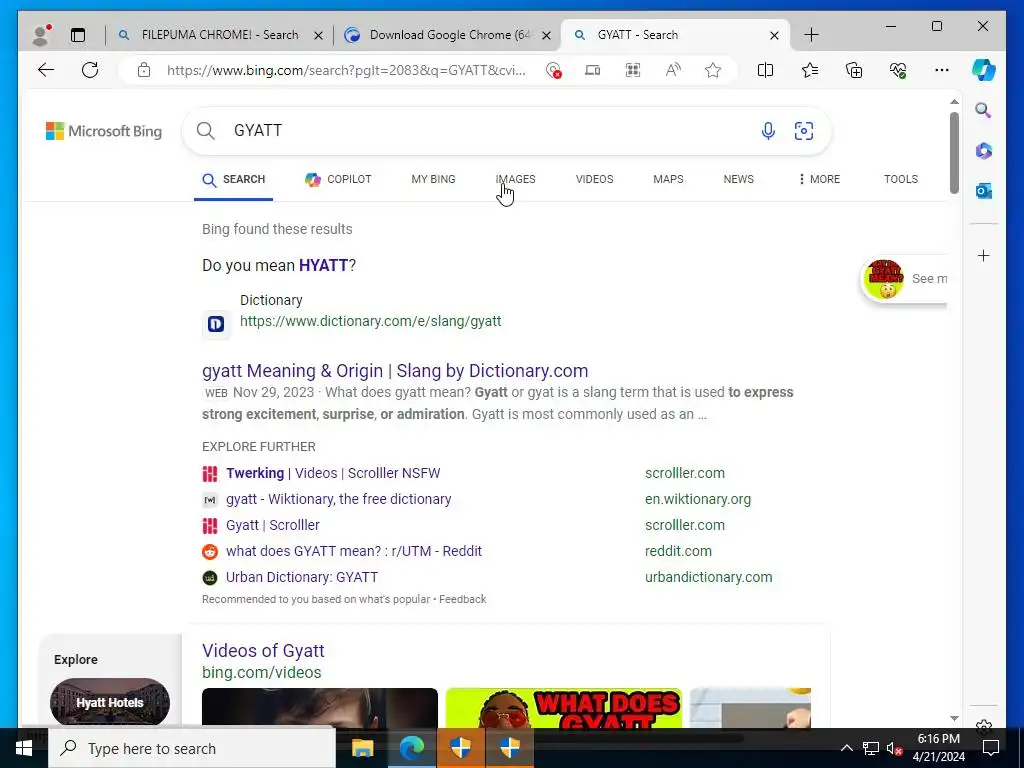
Task: Go back using the back arrow
Action: tap(46, 70)
